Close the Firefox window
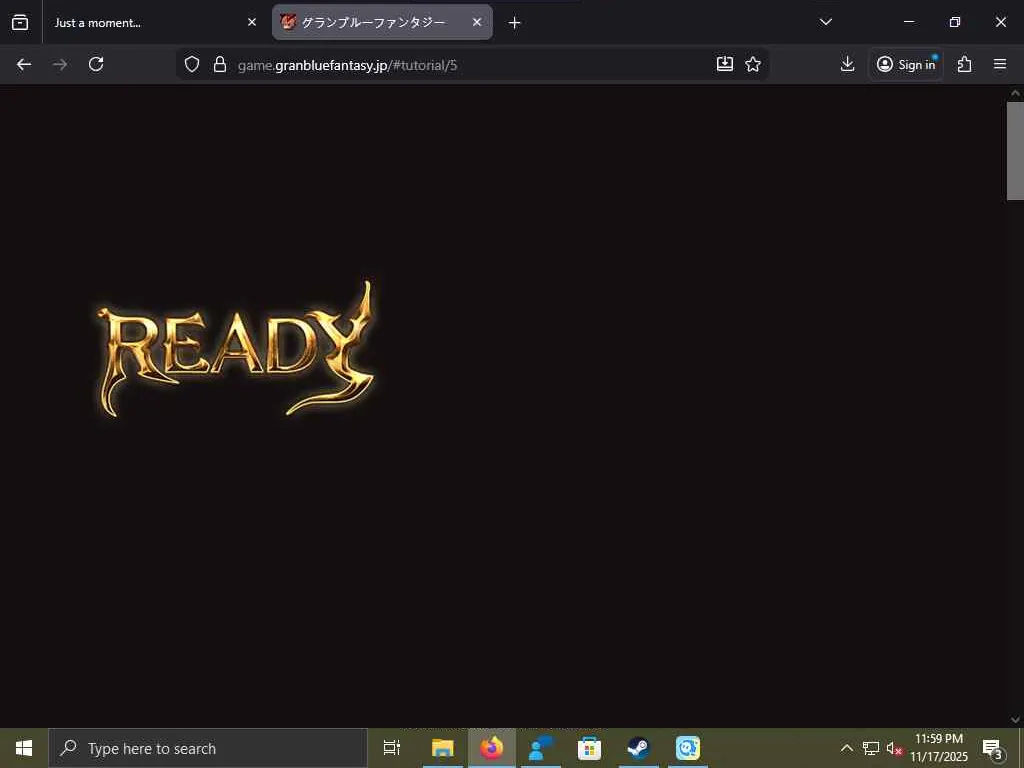The height and width of the screenshot is (768, 1024). pos(1000,22)
